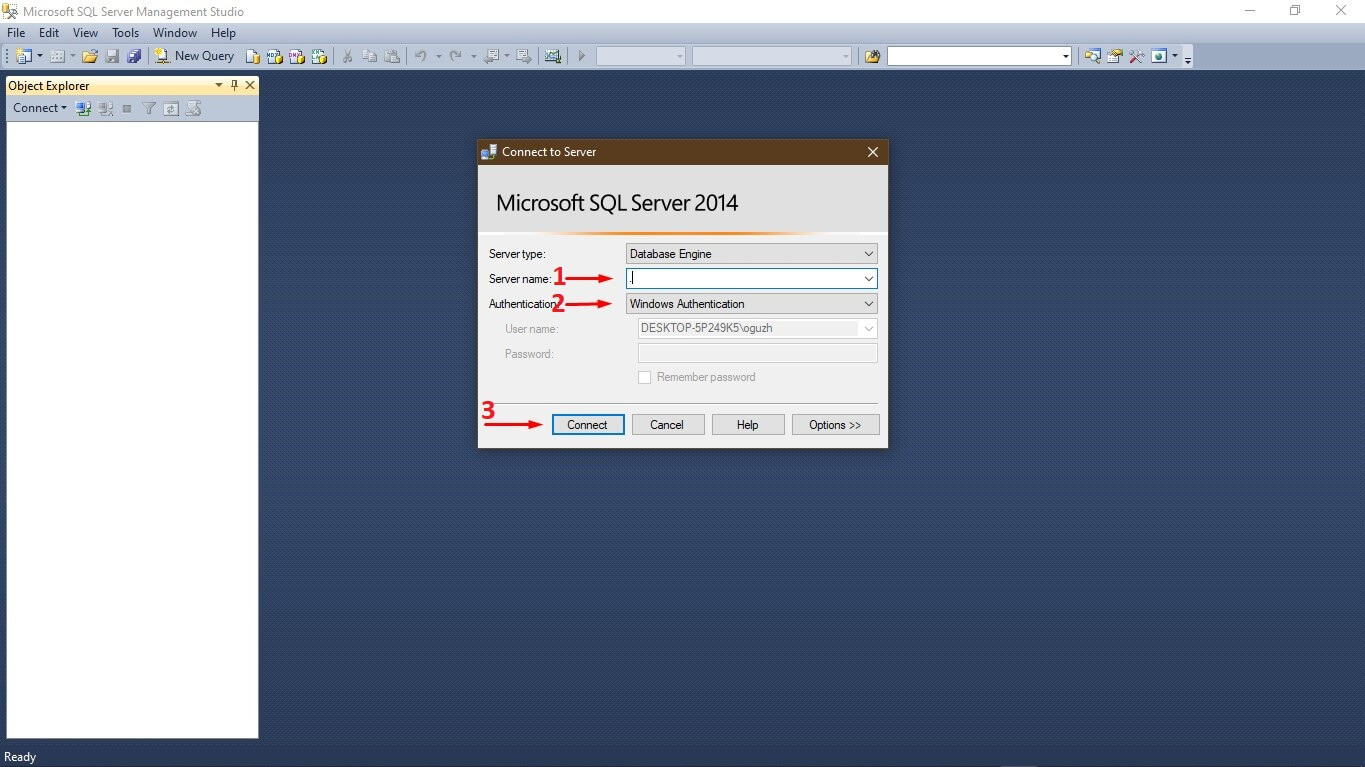
Task: Expand the Server name combo box arrow
Action: click(868, 279)
